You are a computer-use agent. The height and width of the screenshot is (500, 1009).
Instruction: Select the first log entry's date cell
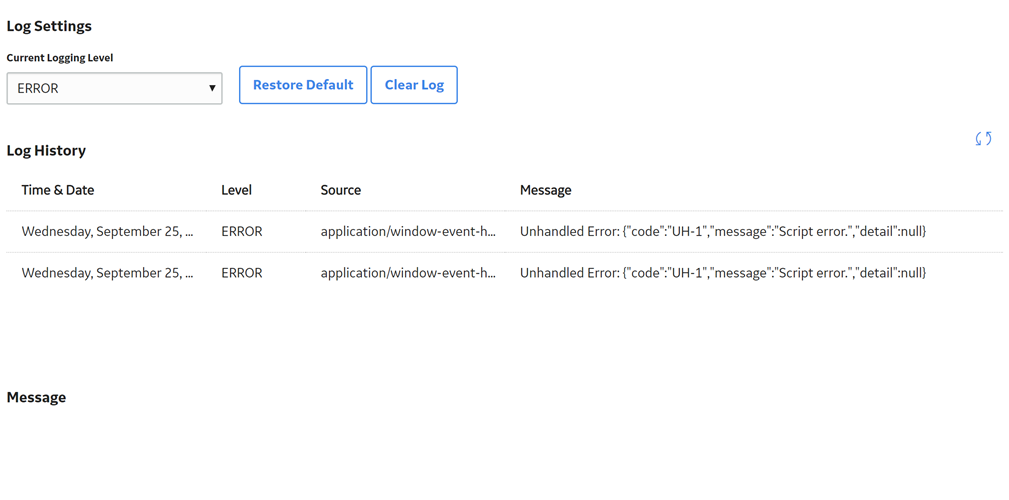[x=107, y=232]
